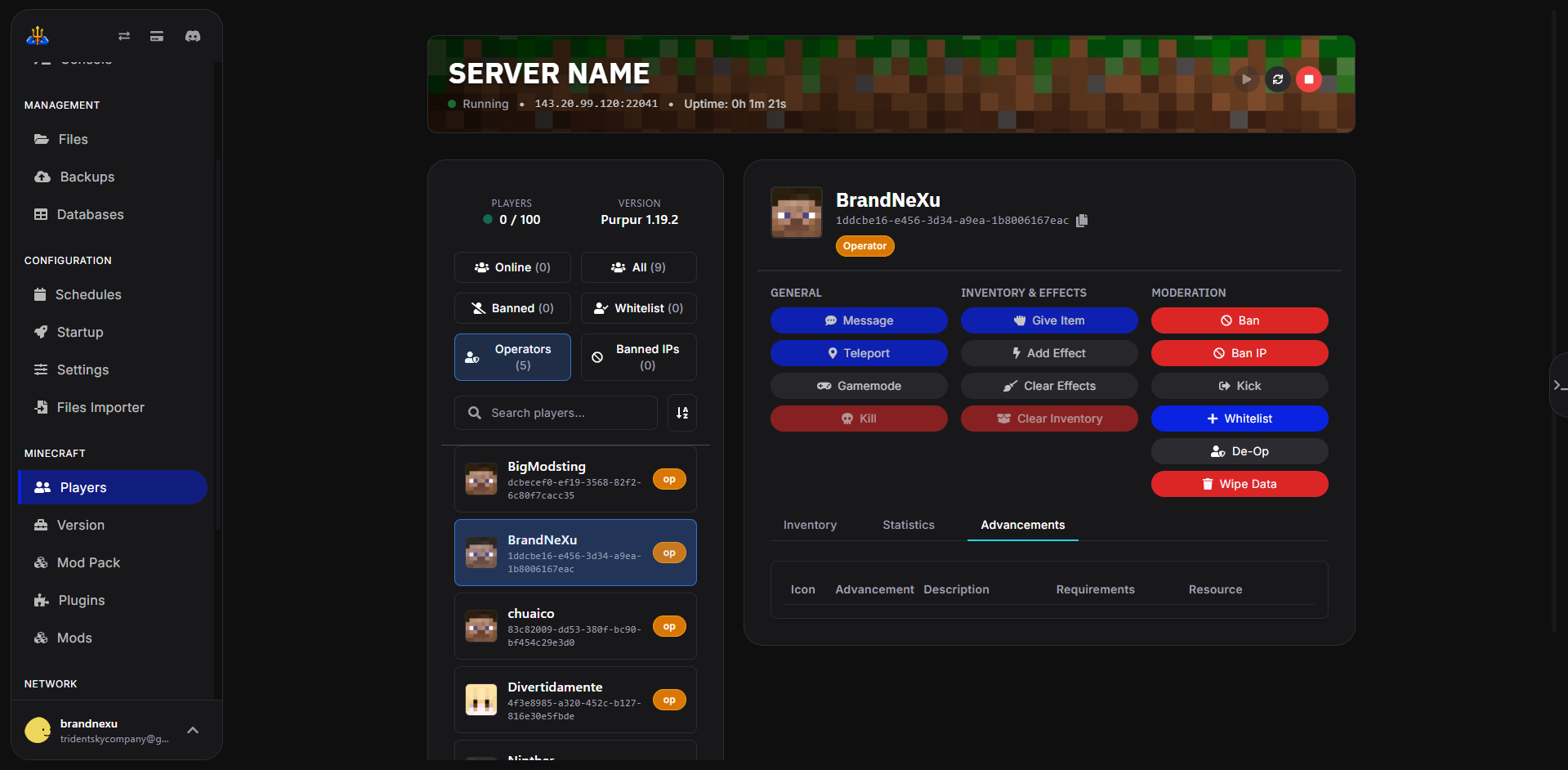Open the console toggle on the right edge
1568x770 pixels.
(1558, 385)
